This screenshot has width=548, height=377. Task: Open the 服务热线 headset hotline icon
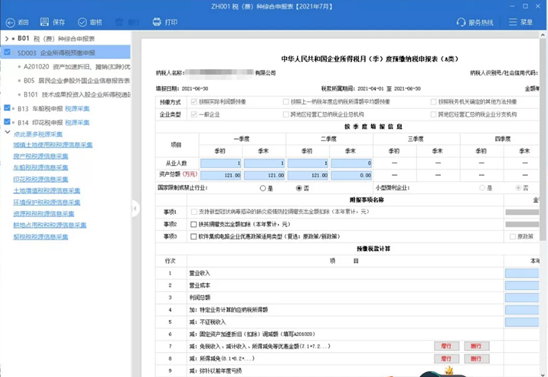click(461, 22)
